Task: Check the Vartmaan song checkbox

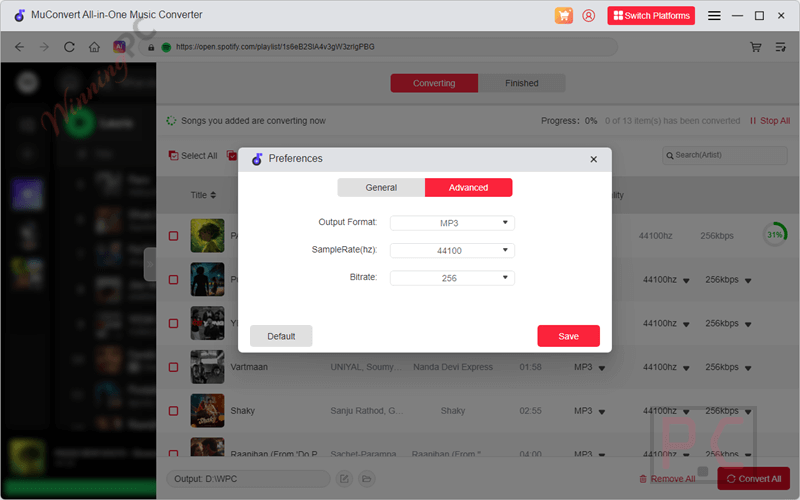Action: (173, 367)
